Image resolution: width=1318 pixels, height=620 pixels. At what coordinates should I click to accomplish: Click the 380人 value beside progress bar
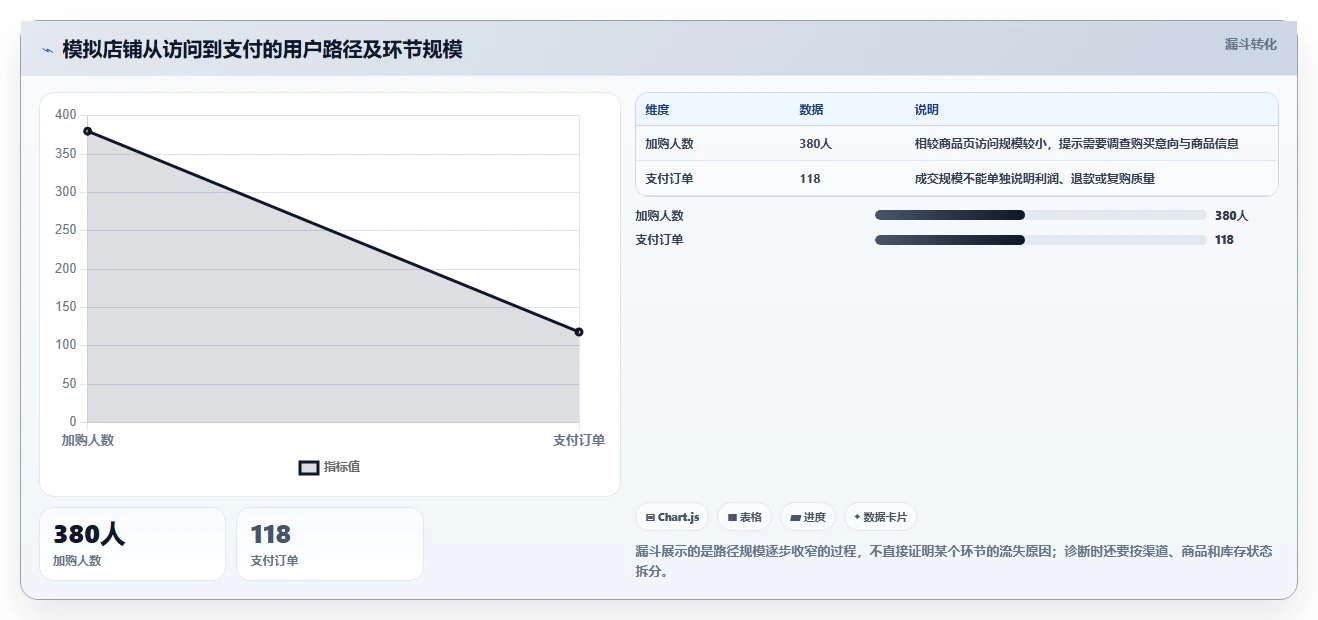[x=1231, y=215]
